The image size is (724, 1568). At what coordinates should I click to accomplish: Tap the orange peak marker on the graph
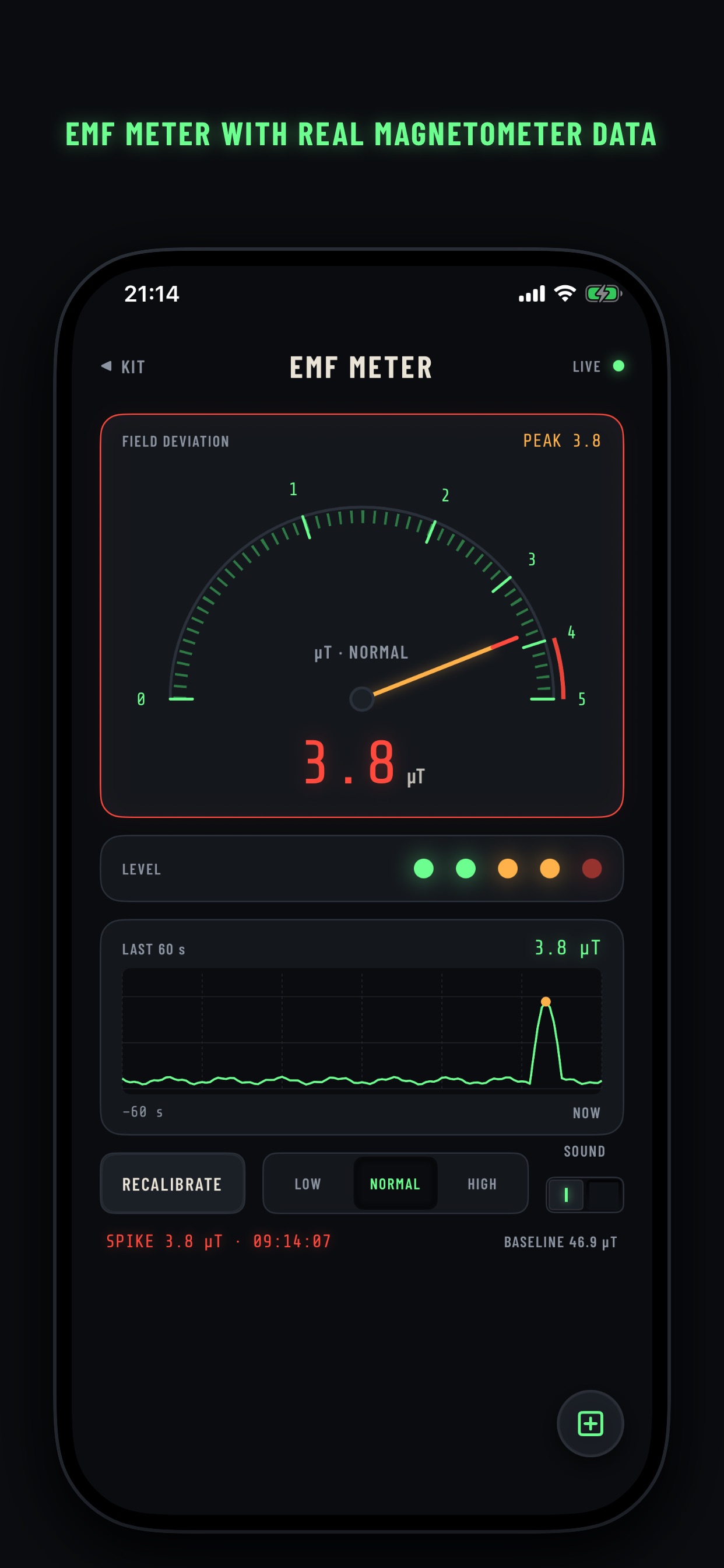tap(546, 1002)
